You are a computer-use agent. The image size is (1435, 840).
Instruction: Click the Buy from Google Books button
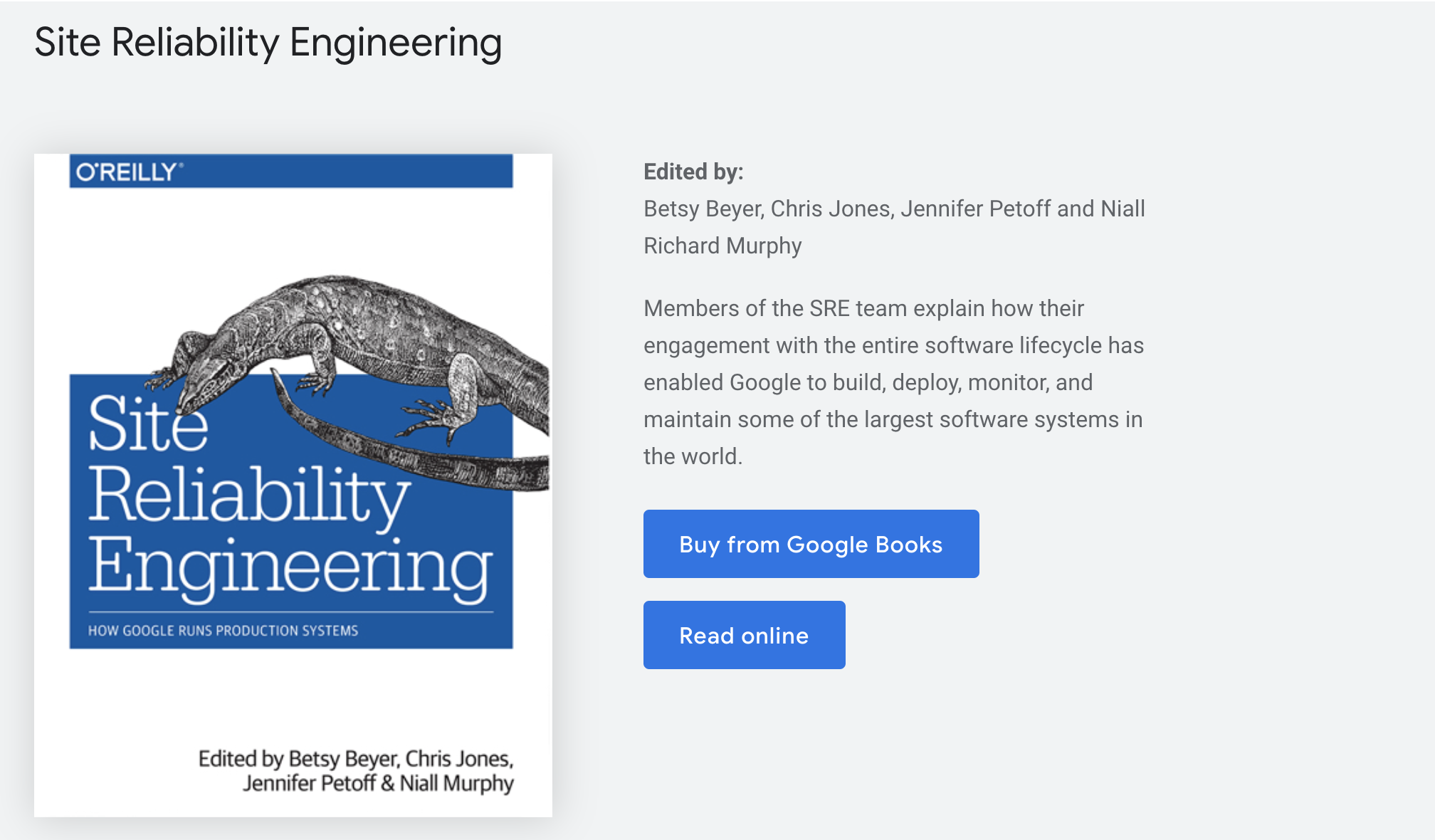point(811,544)
